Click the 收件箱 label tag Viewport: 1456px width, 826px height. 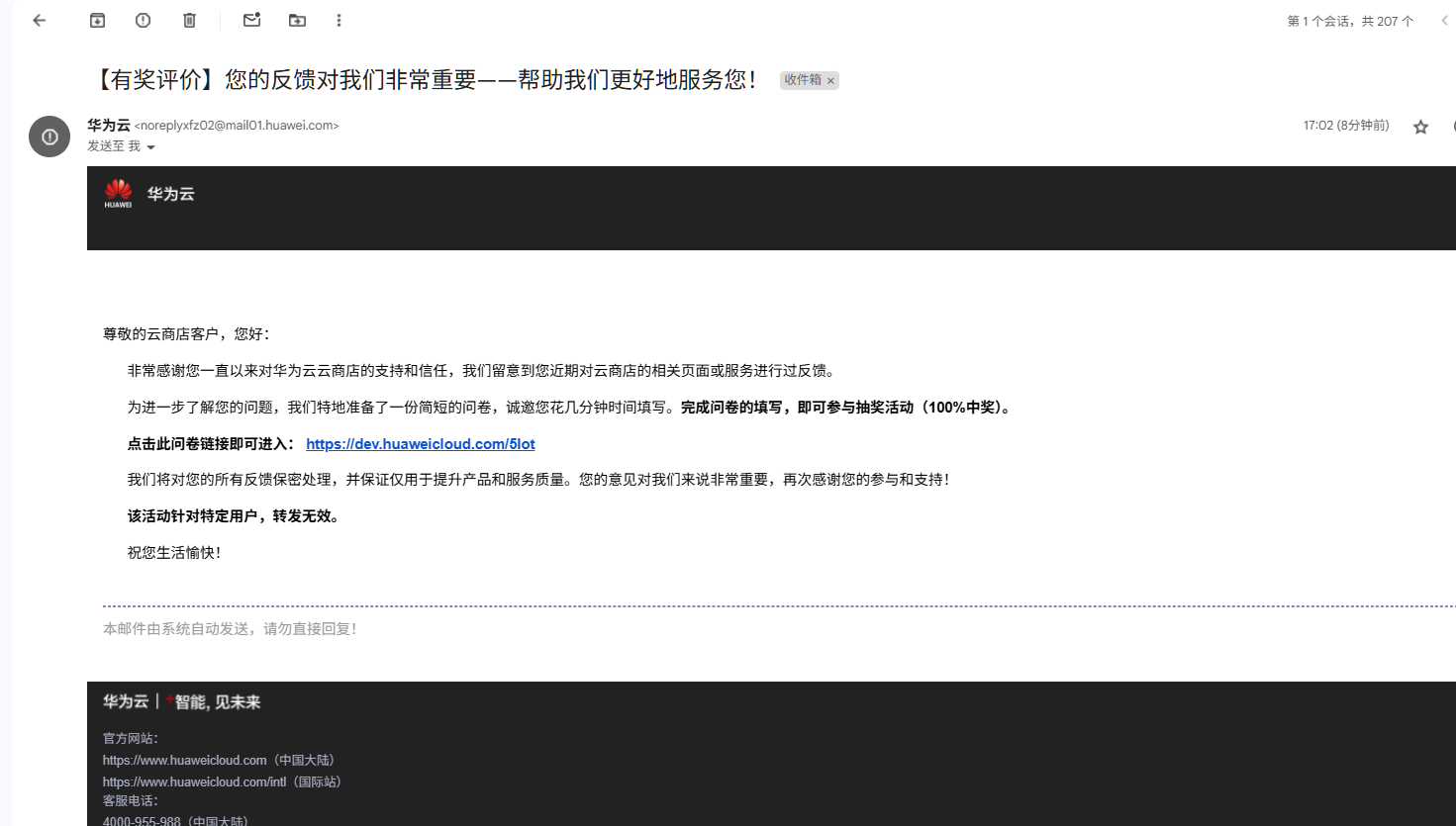coord(802,80)
